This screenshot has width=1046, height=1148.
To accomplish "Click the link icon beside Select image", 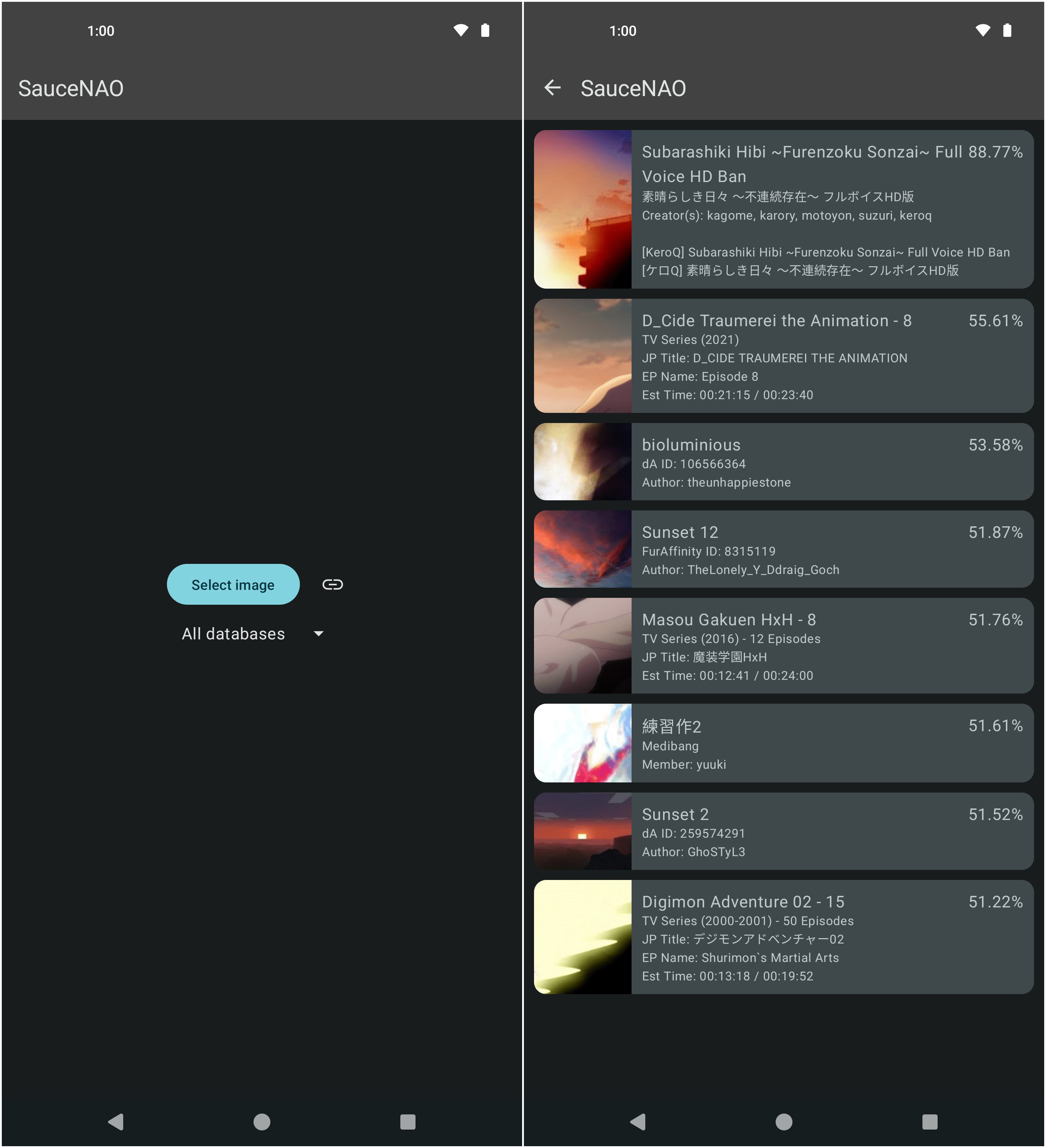I will click(333, 584).
